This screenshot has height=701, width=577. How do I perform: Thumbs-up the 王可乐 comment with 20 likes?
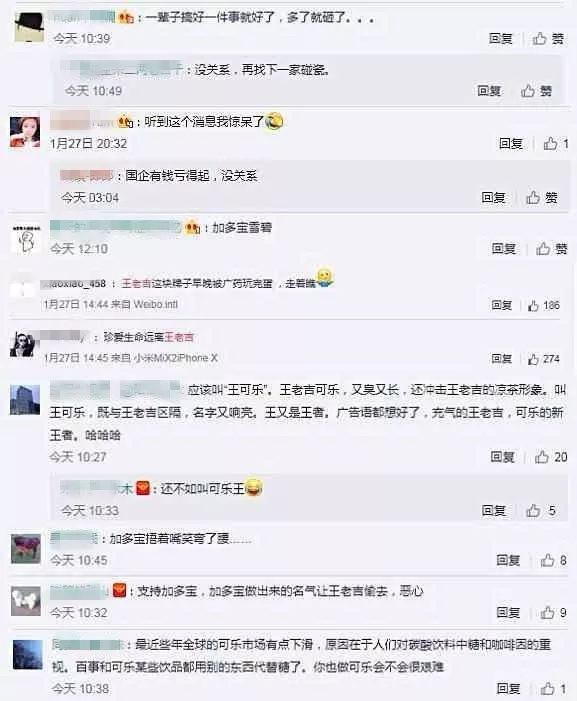pyautogui.click(x=551, y=457)
